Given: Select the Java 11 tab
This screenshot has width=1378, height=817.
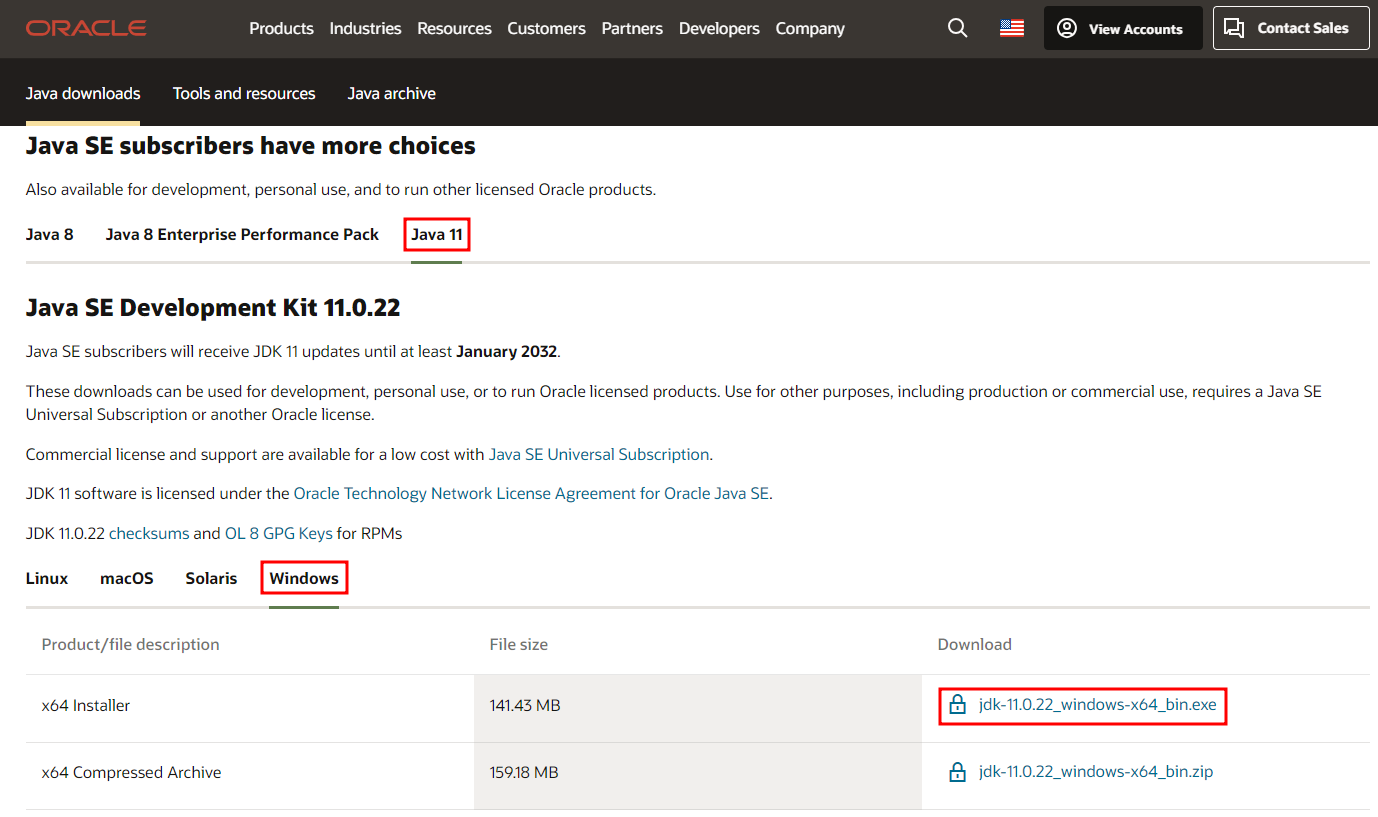Looking at the screenshot, I should (x=437, y=234).
